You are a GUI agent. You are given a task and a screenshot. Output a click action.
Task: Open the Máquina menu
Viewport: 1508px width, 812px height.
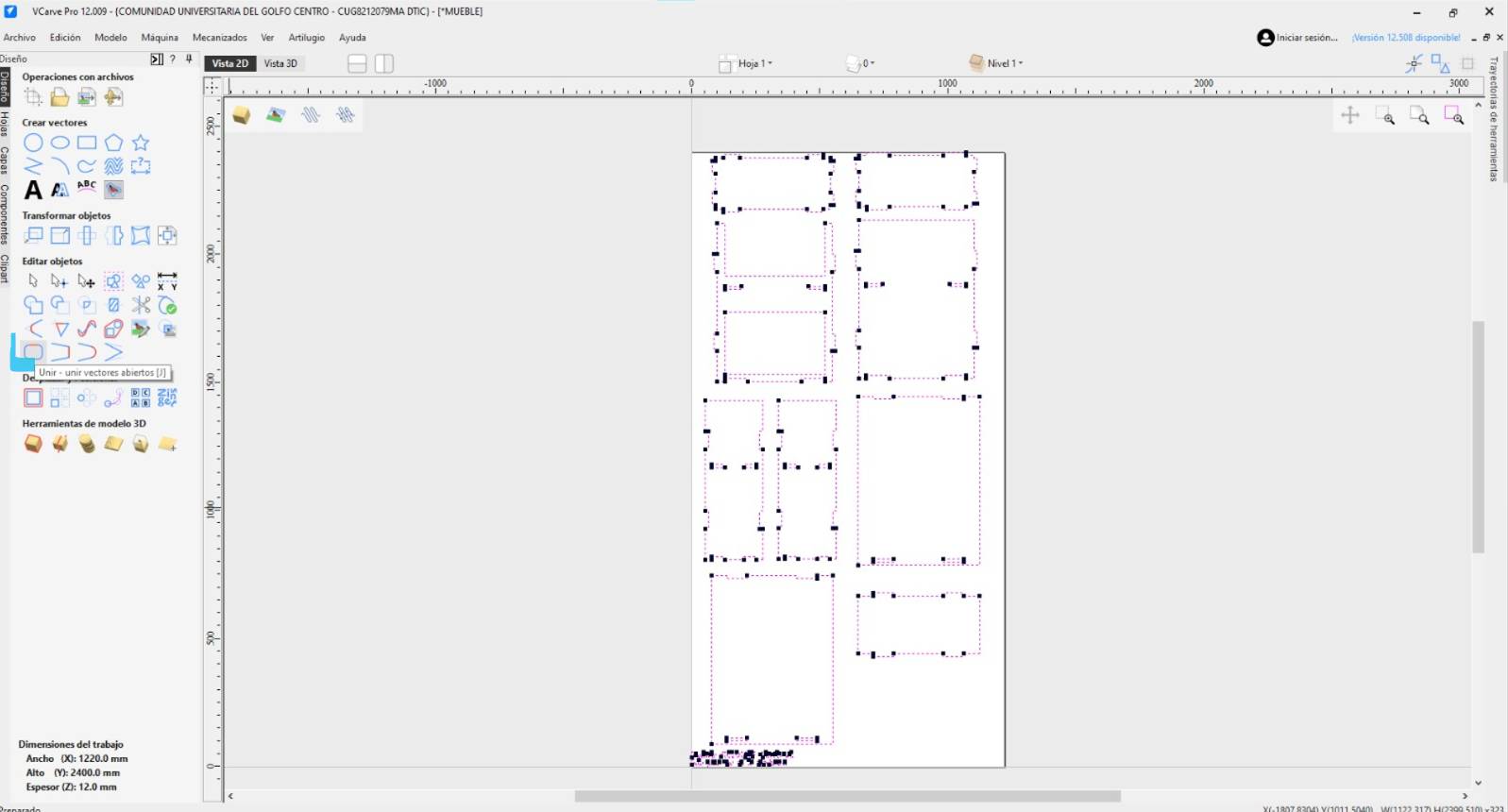coord(160,38)
